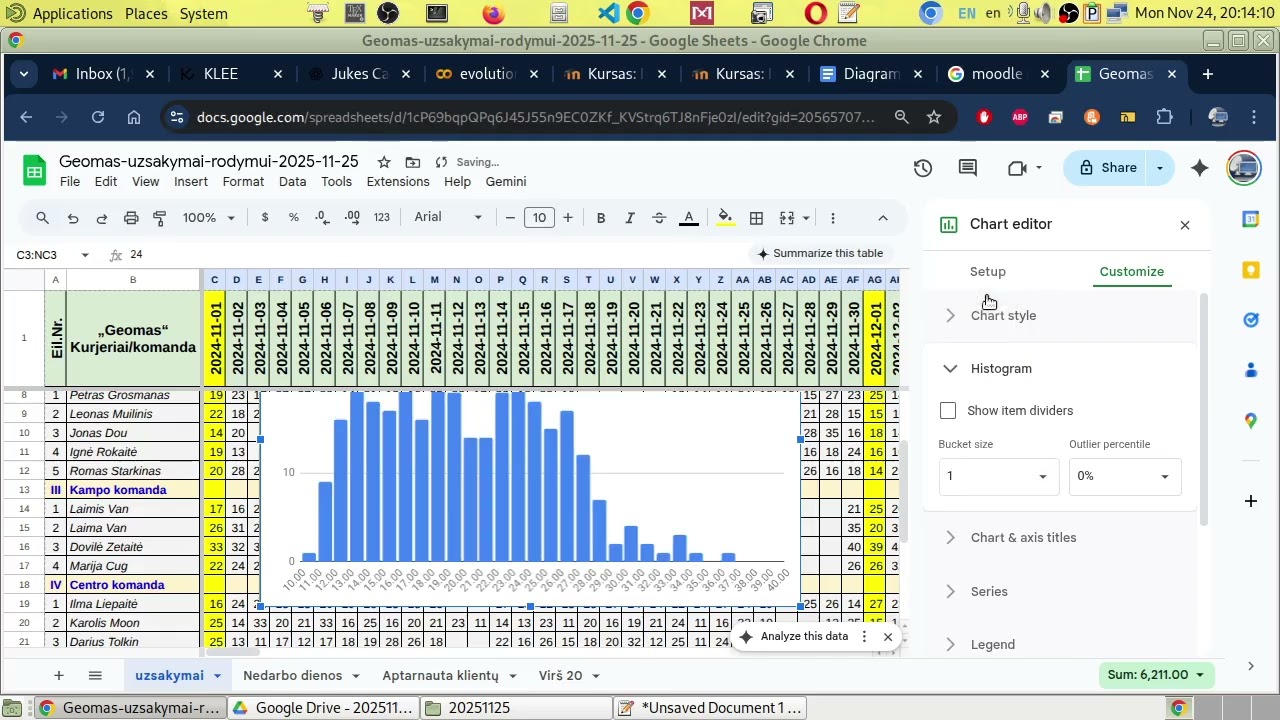Open the borders tool
The width and height of the screenshot is (1280, 720).
click(x=757, y=218)
